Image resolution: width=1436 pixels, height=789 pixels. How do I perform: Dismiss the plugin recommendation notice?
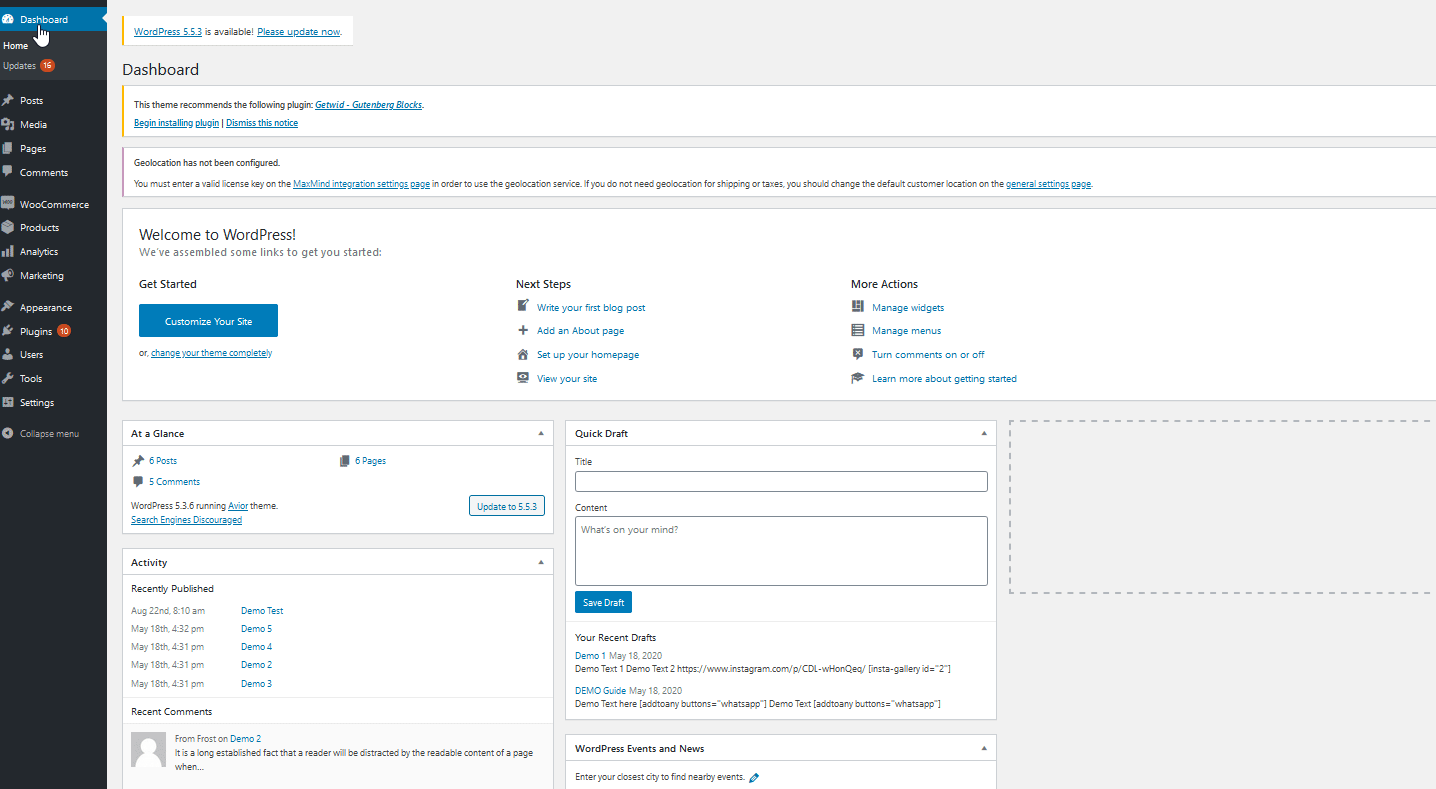[x=262, y=123]
